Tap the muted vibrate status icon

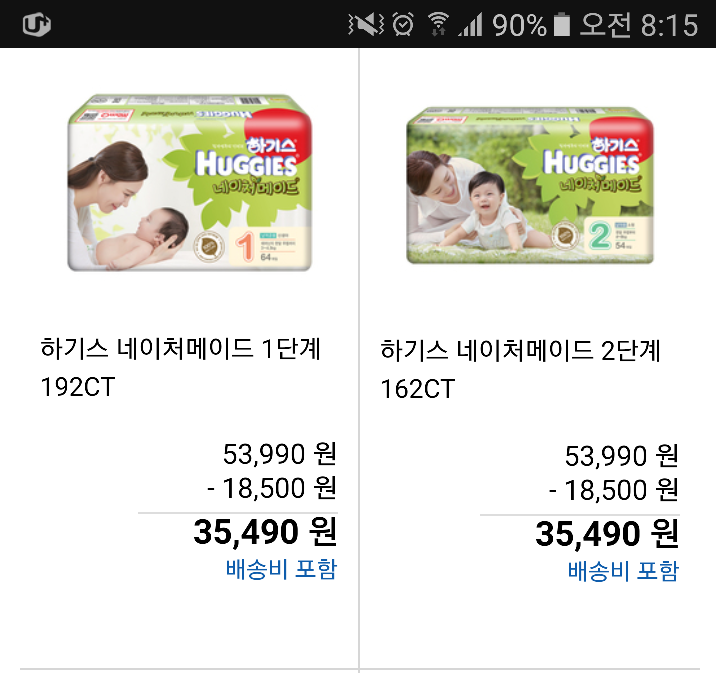click(366, 24)
